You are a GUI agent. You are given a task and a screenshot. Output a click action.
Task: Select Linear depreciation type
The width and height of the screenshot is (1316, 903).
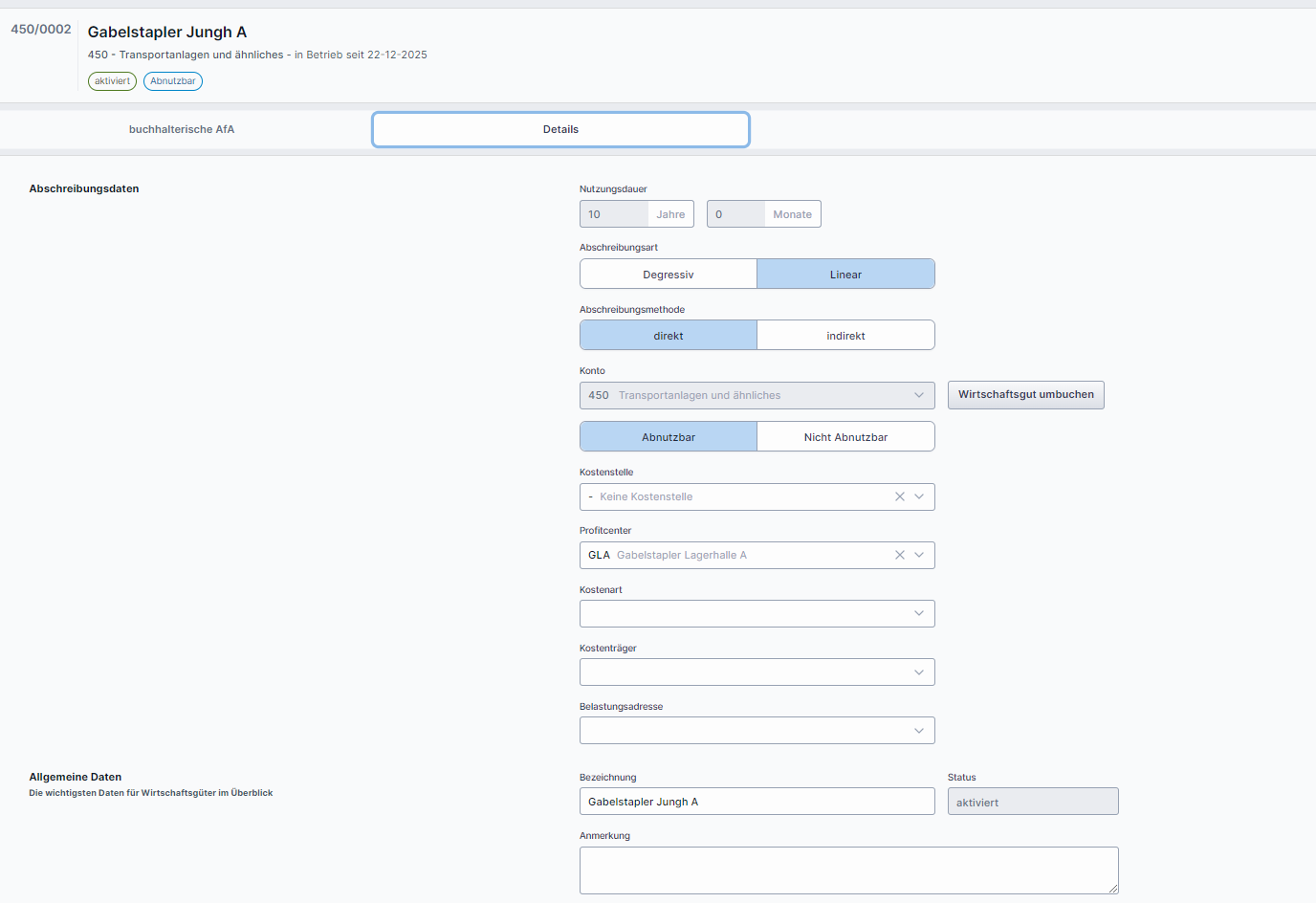click(845, 275)
